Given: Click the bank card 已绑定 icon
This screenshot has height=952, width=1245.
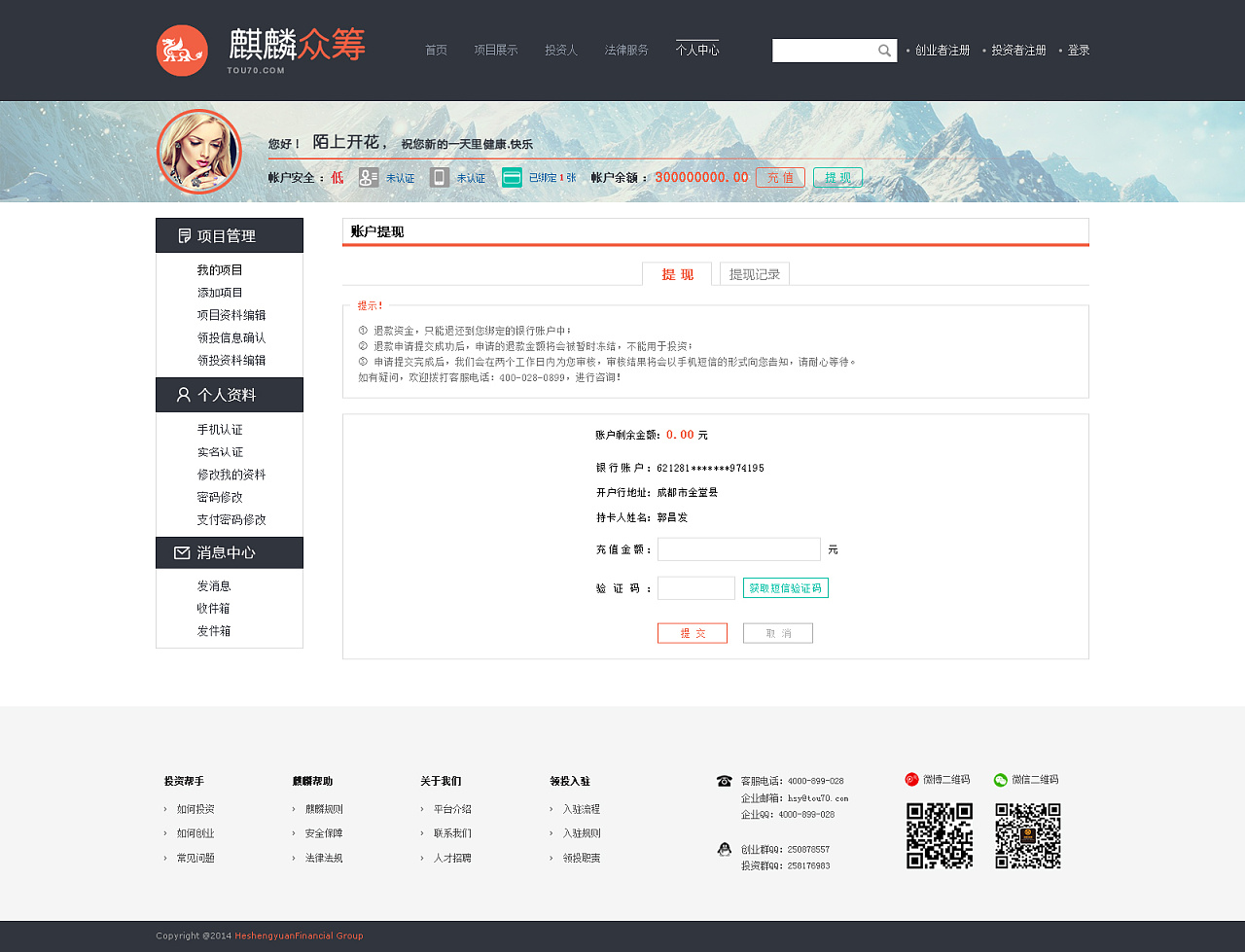Looking at the screenshot, I should [x=512, y=177].
